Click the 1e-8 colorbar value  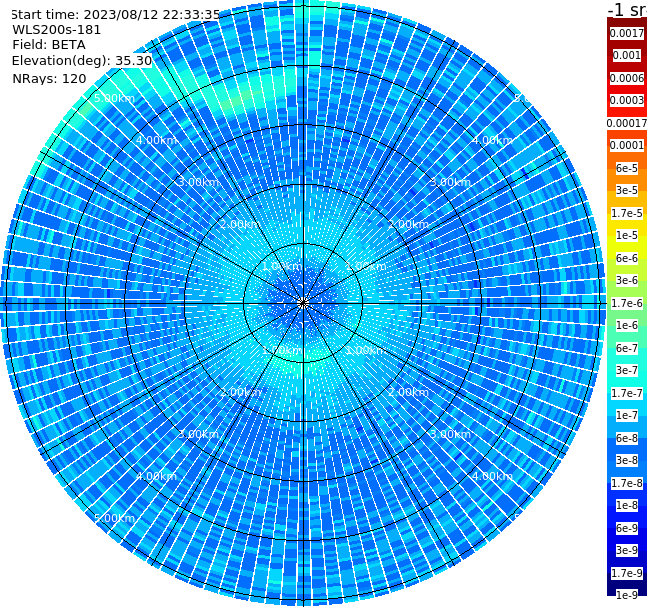pos(627,505)
